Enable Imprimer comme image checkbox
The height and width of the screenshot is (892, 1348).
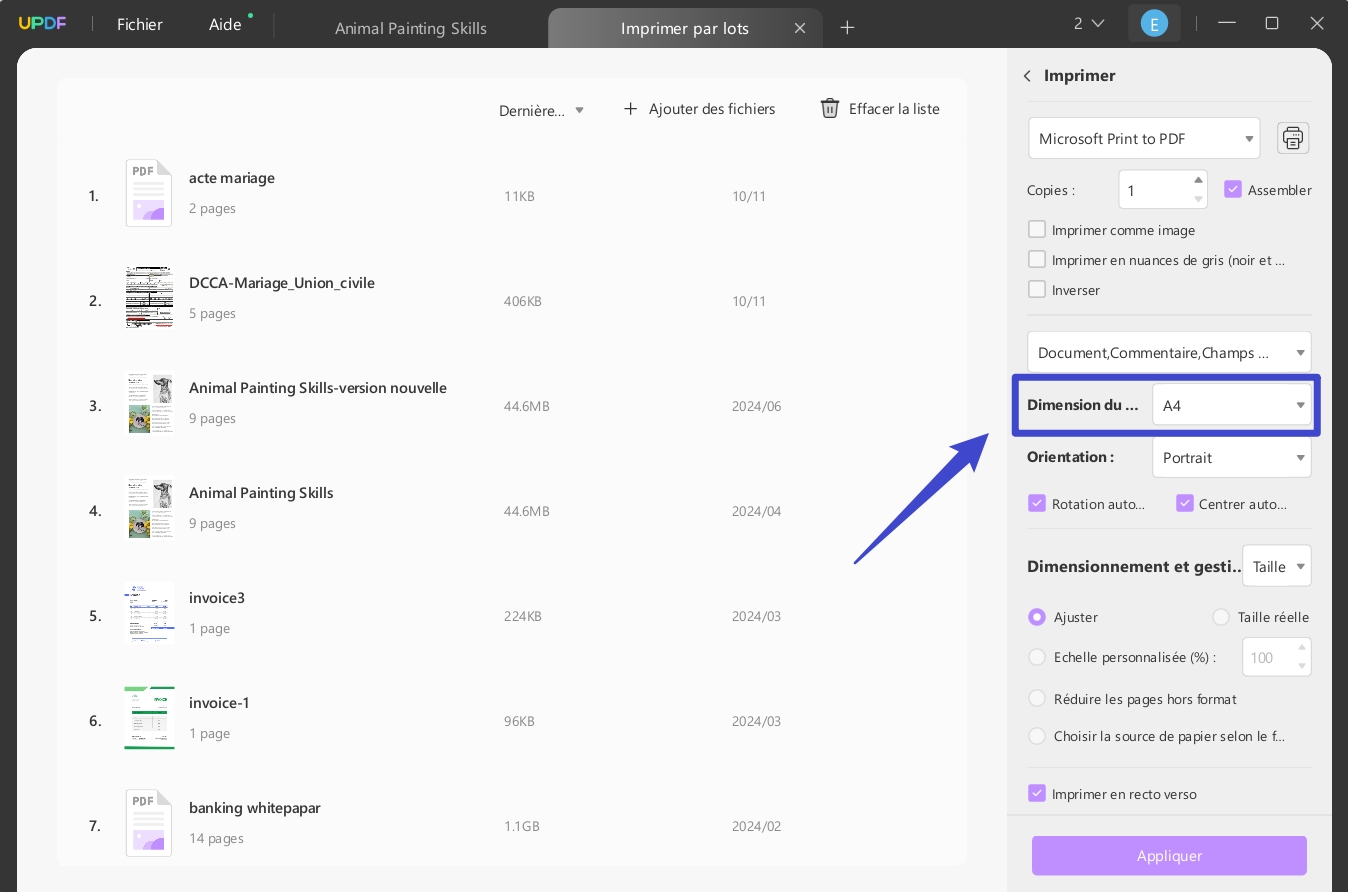tap(1037, 229)
